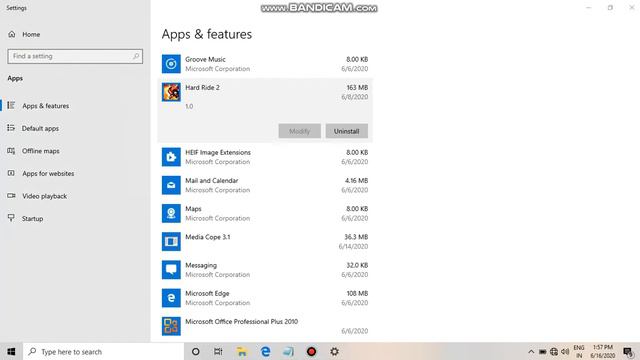
Task: Click the Mail and Calendar icon
Action: [171, 185]
